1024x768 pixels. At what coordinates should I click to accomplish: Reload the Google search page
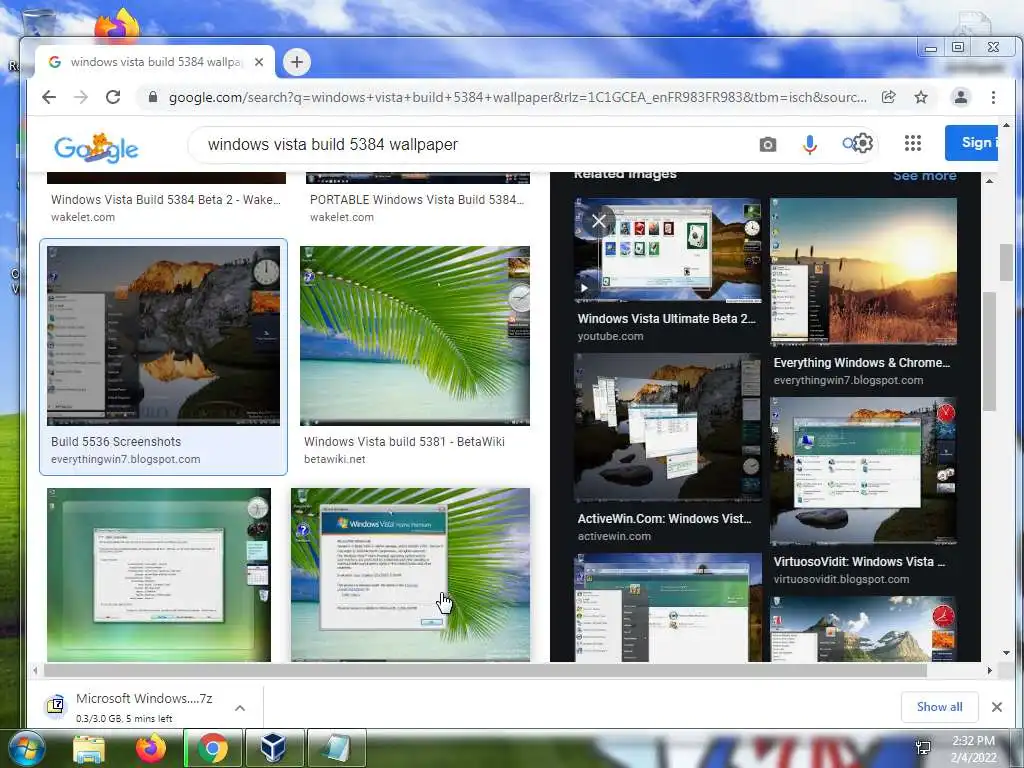(113, 97)
